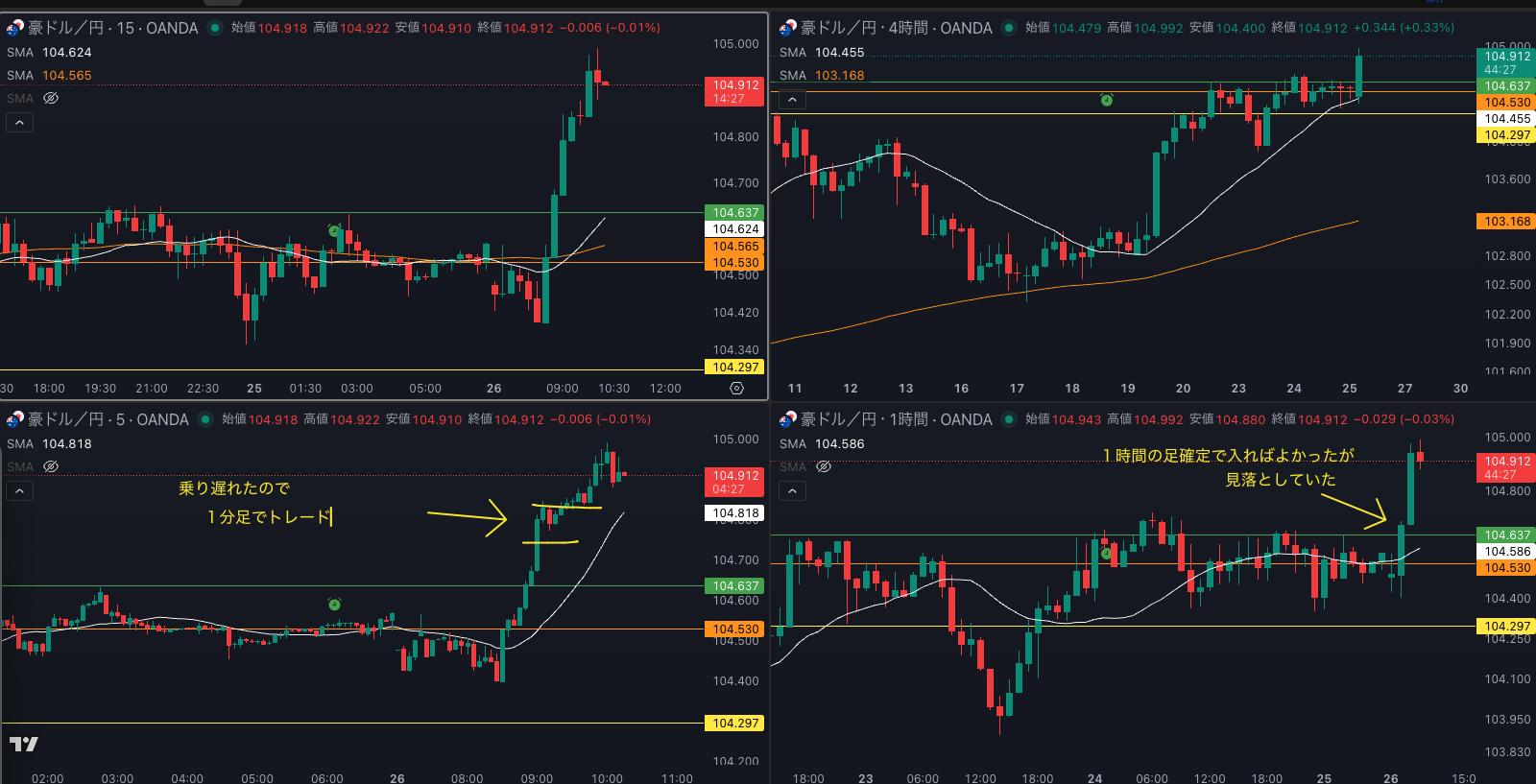Screen dimensions: 1536x784
Task: Select the SMA 104.624 indicator on the 15-minute chart
Action: (49, 52)
